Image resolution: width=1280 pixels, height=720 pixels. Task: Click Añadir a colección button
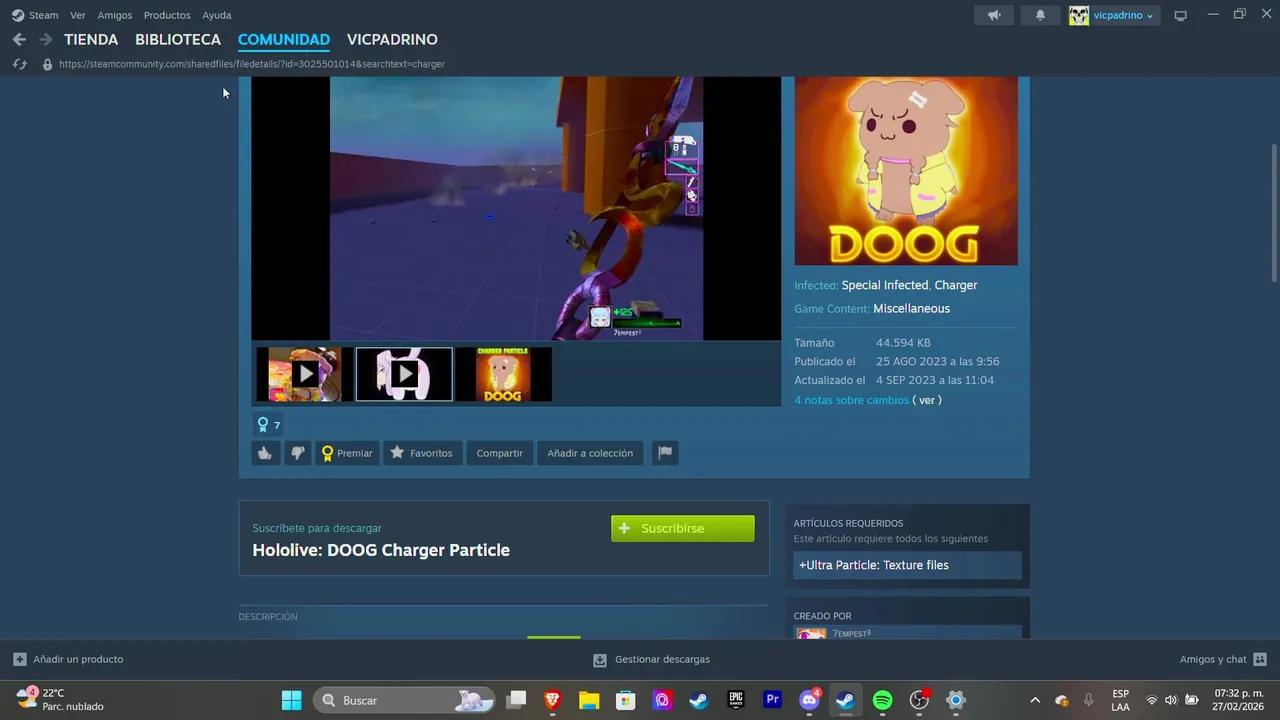[590, 453]
